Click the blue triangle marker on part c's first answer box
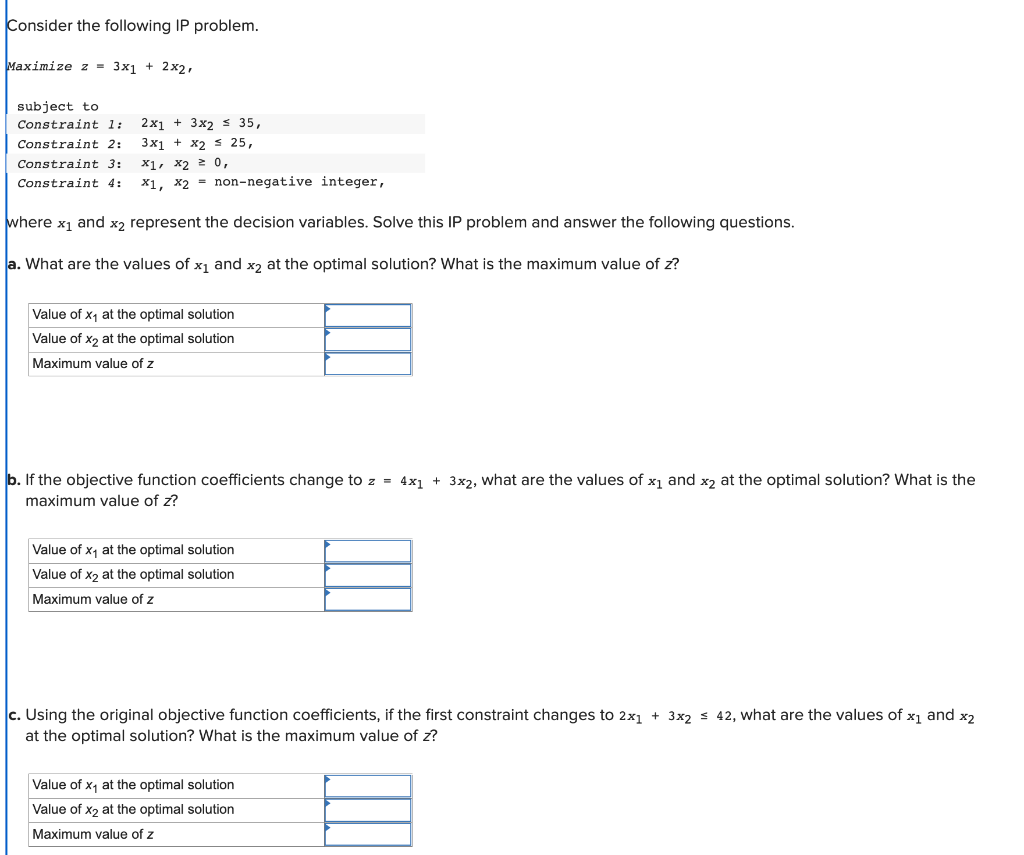The height and width of the screenshot is (855, 1024). coord(327,778)
